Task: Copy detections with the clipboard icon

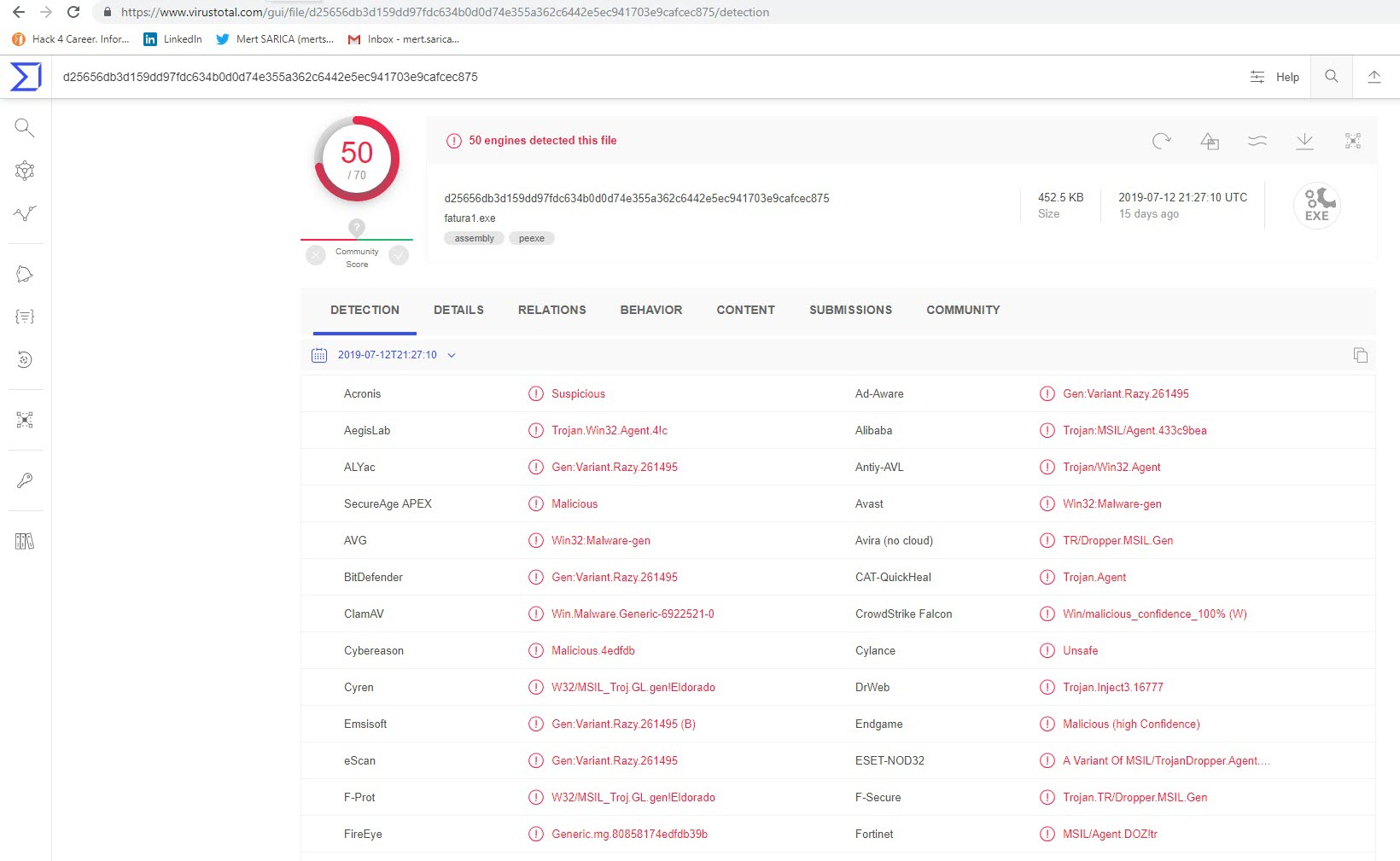Action: (1361, 355)
